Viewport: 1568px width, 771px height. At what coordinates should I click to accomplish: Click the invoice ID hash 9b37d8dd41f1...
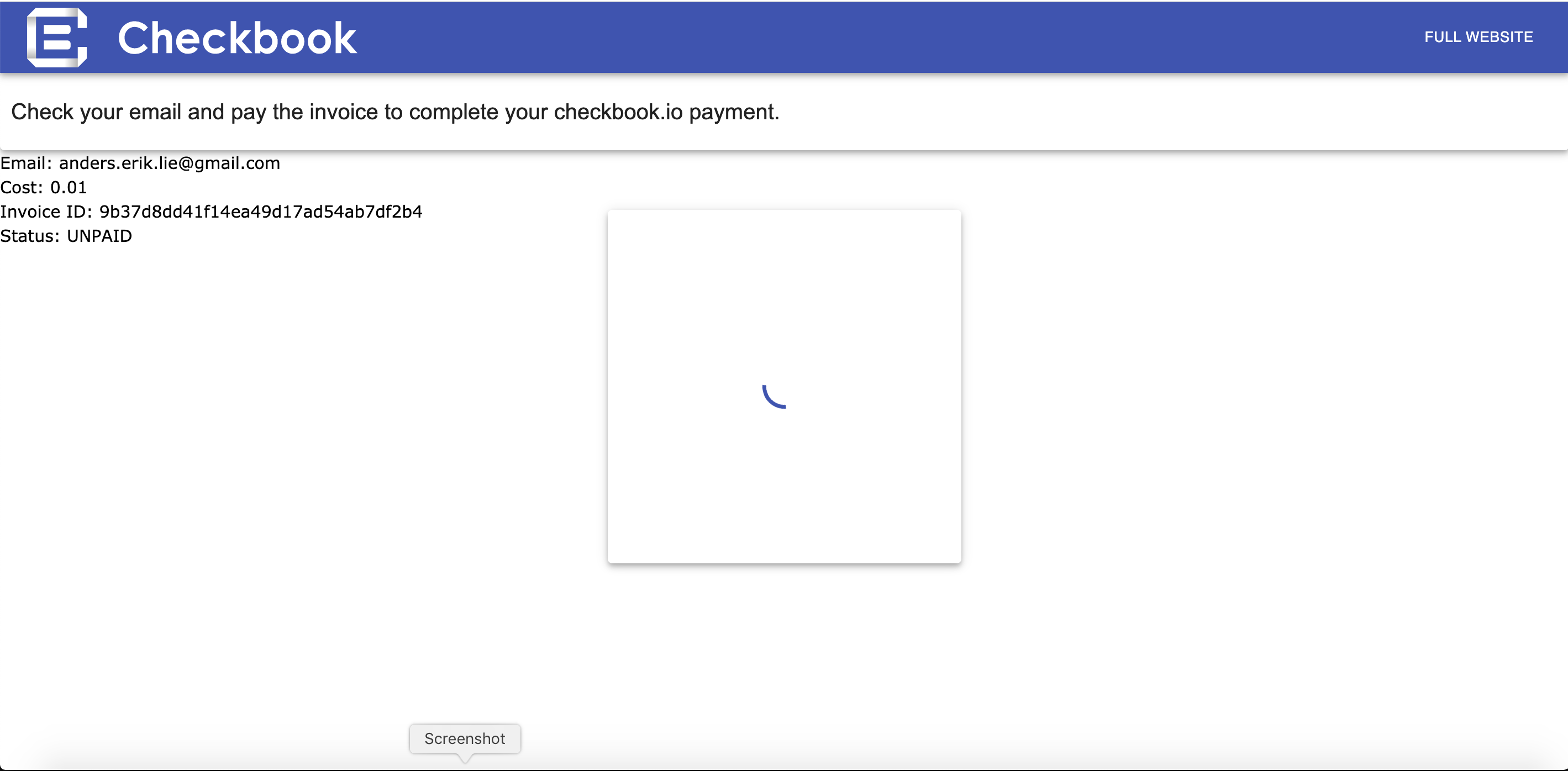coord(261,212)
